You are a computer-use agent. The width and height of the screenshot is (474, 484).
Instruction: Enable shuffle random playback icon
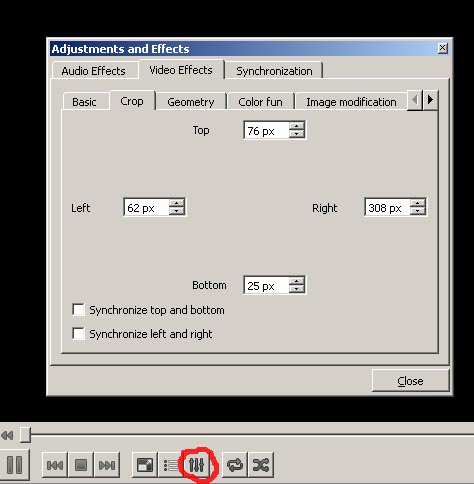[x=261, y=465]
